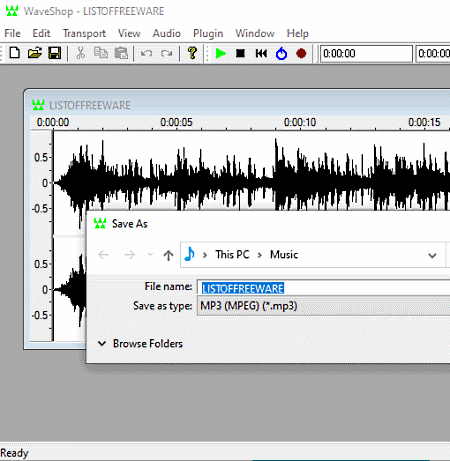Click the Copy toolbar icon
The height and width of the screenshot is (461, 450).
tap(101, 53)
